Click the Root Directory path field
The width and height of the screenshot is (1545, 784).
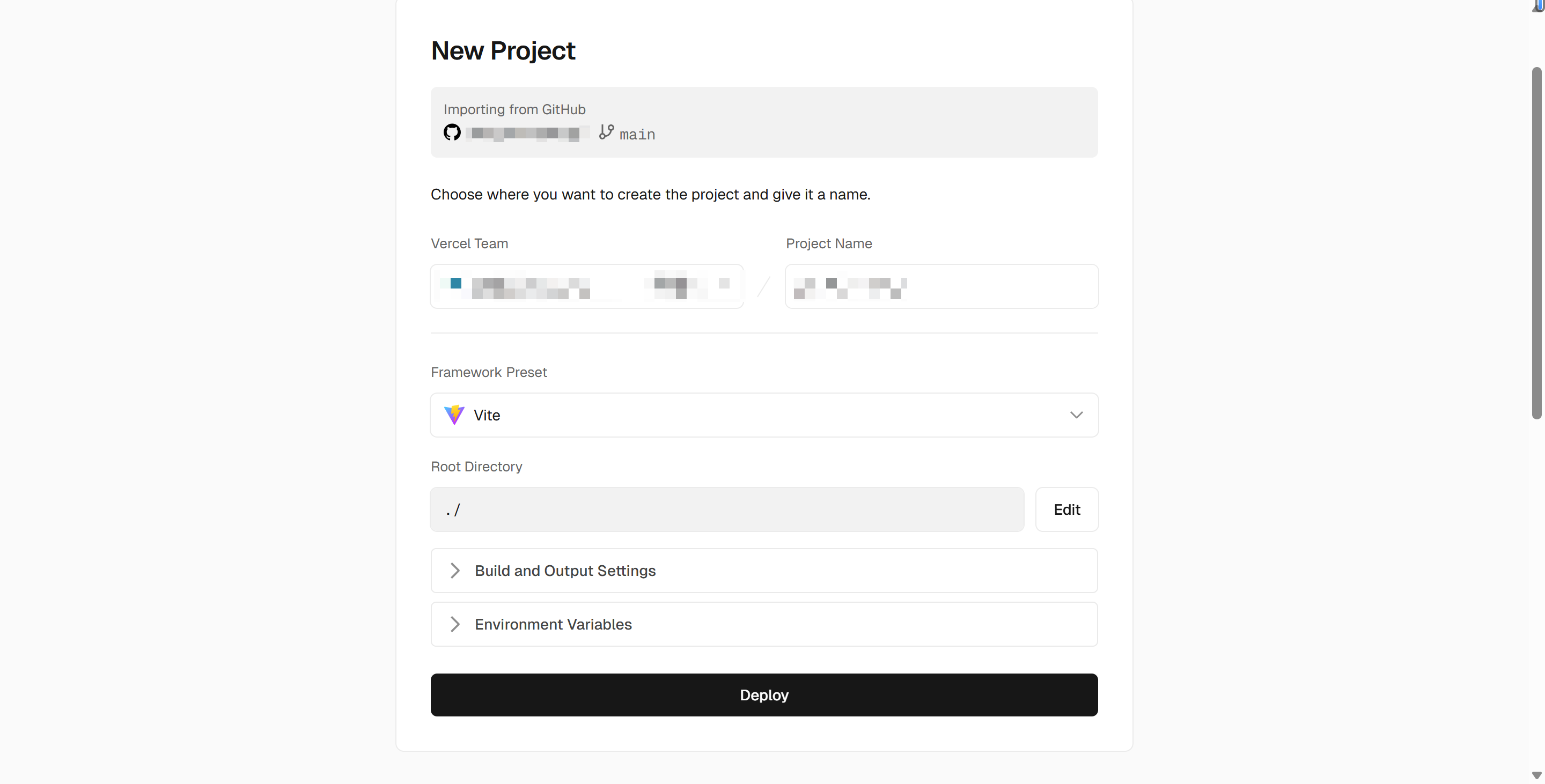coord(726,509)
